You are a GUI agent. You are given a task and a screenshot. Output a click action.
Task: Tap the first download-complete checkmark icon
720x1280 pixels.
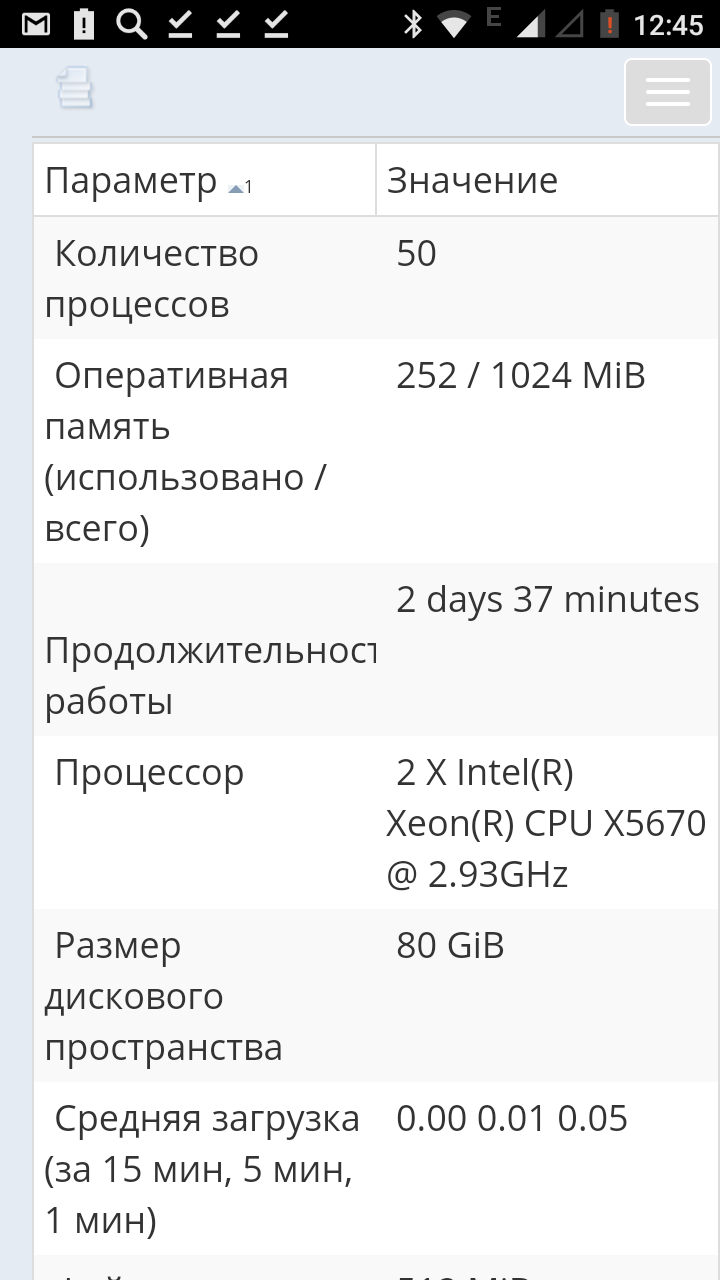point(180,24)
